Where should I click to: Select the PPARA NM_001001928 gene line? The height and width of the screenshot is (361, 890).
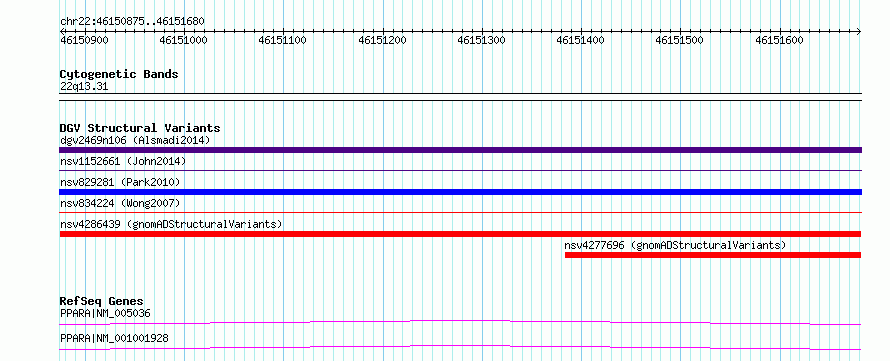point(460,347)
